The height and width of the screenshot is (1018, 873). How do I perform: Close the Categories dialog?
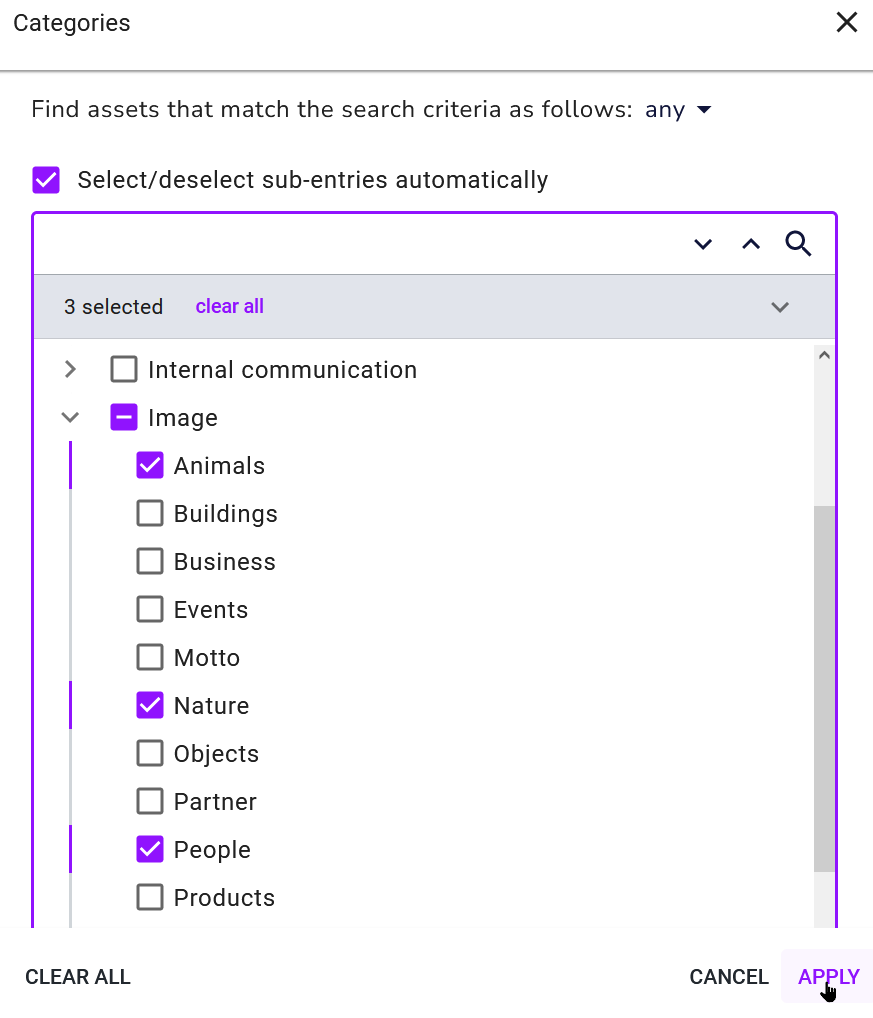tap(847, 22)
